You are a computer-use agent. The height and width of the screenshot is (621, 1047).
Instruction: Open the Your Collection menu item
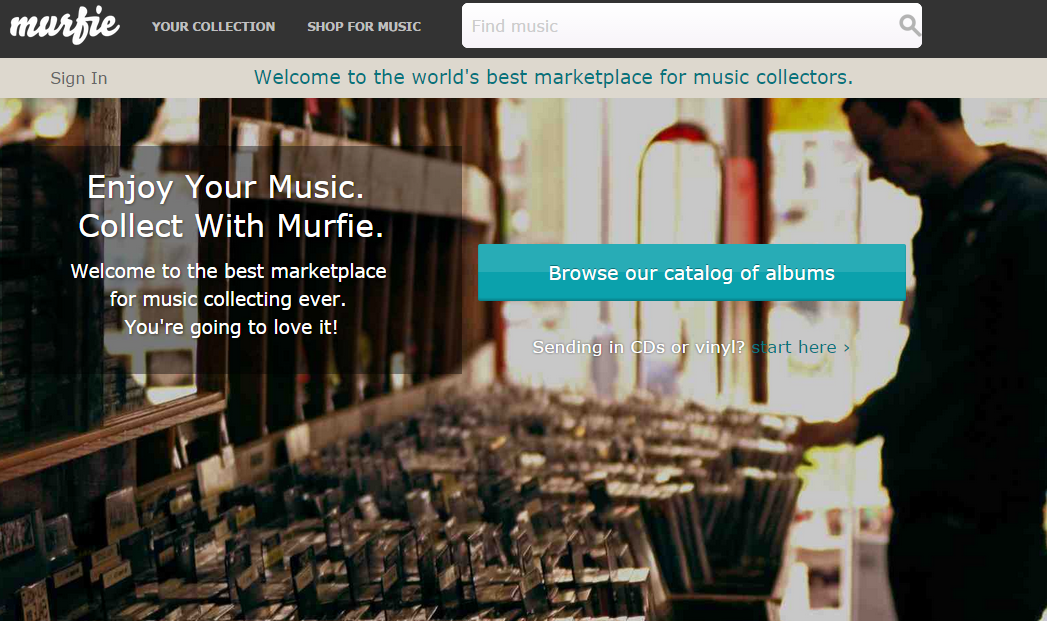[x=213, y=27]
